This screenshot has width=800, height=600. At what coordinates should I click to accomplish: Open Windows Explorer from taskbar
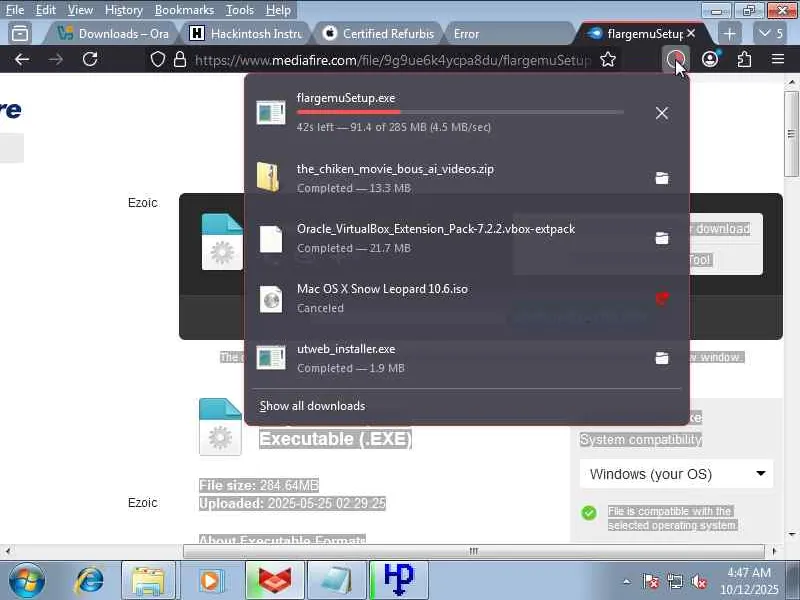click(148, 581)
